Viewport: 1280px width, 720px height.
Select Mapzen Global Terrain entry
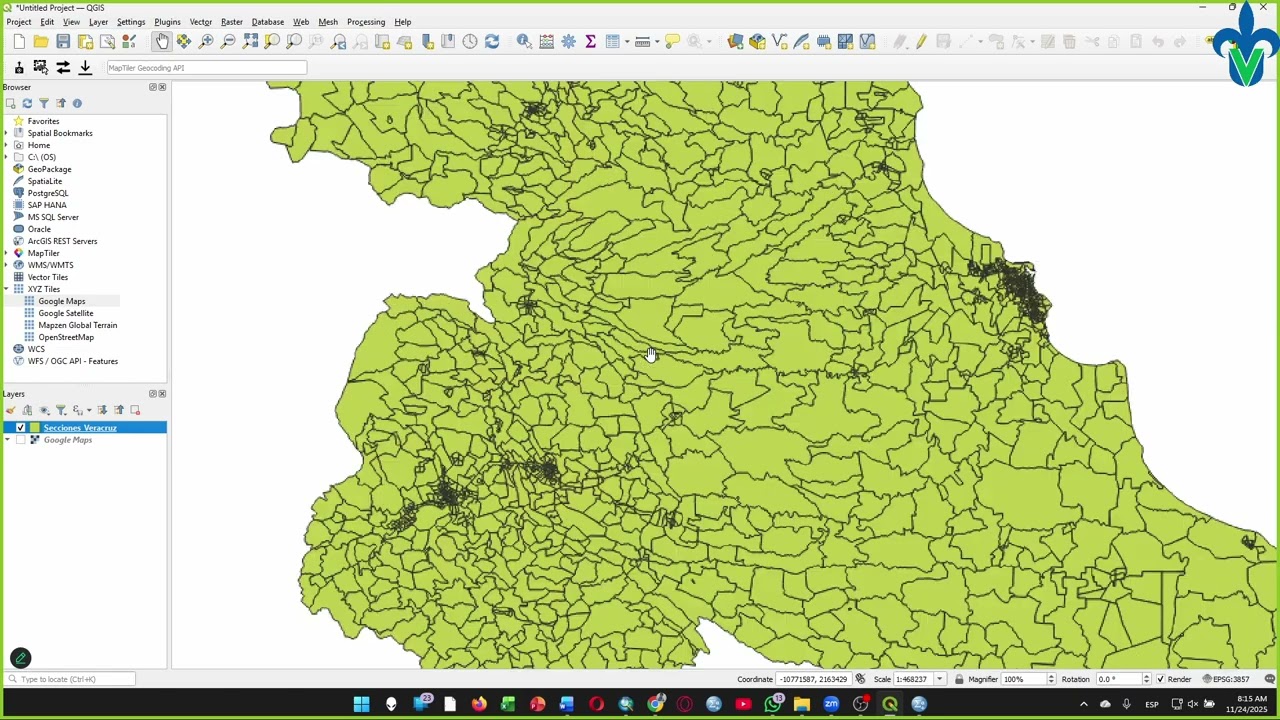77,325
